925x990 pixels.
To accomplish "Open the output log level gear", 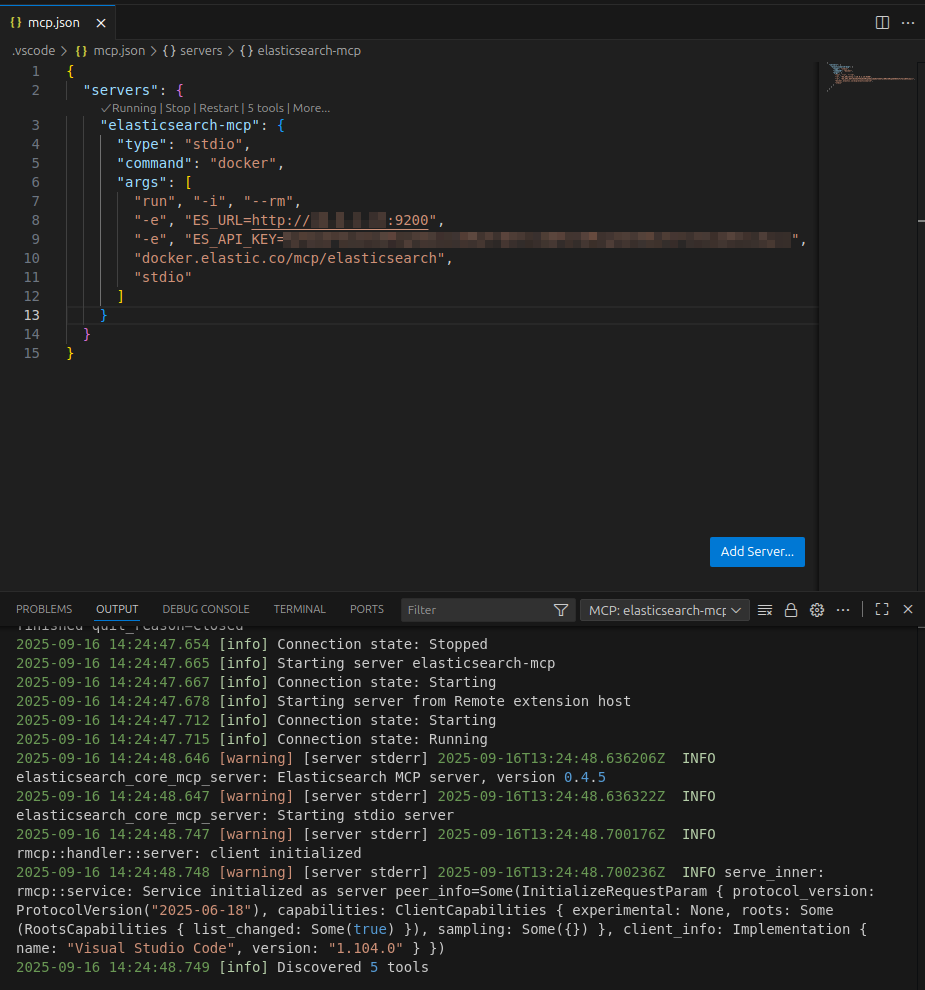I will point(816,610).
